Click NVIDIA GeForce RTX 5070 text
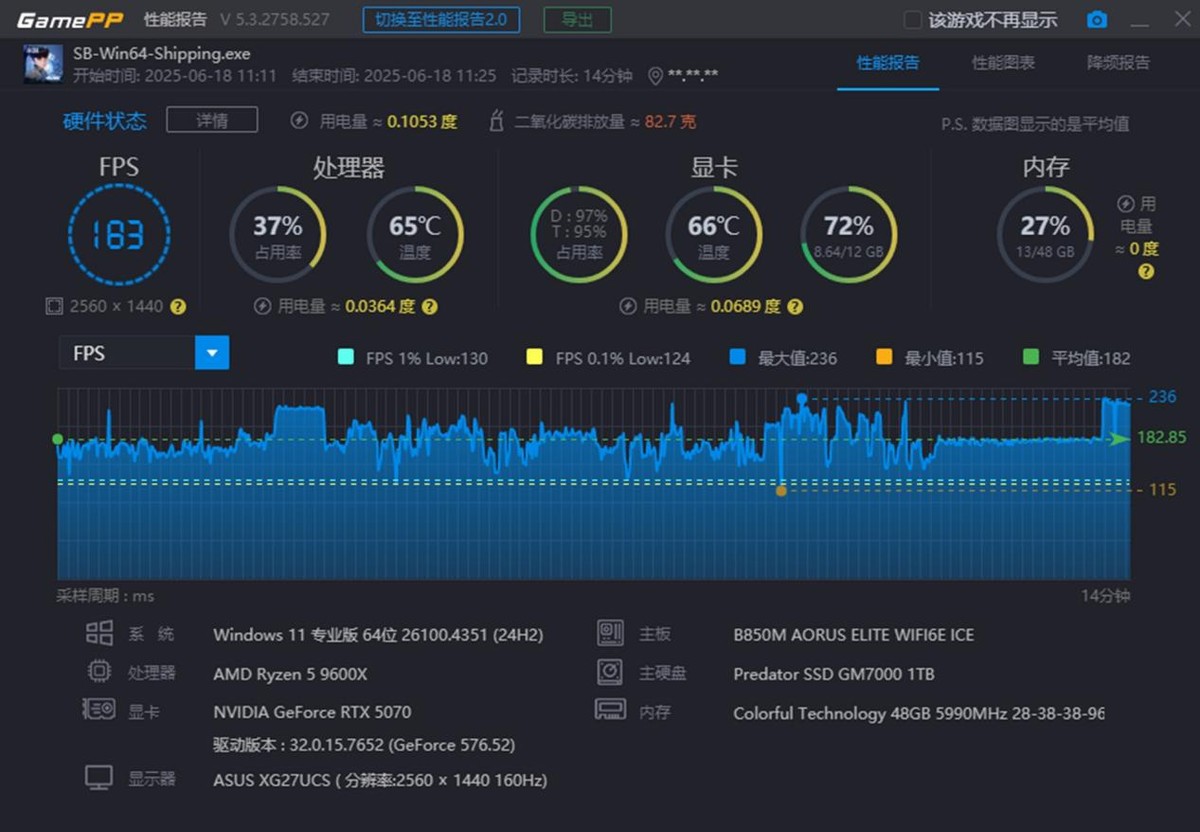Screen dimensions: 1200x832 [x=312, y=712]
